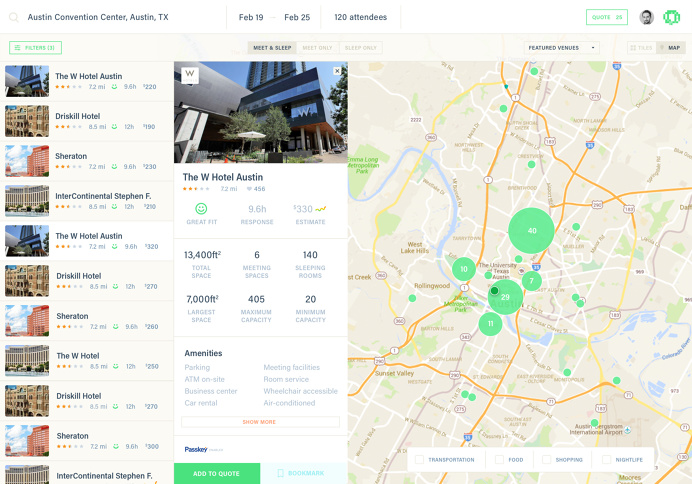692x484 pixels.
Task: Click the Bookmark button
Action: click(304, 473)
